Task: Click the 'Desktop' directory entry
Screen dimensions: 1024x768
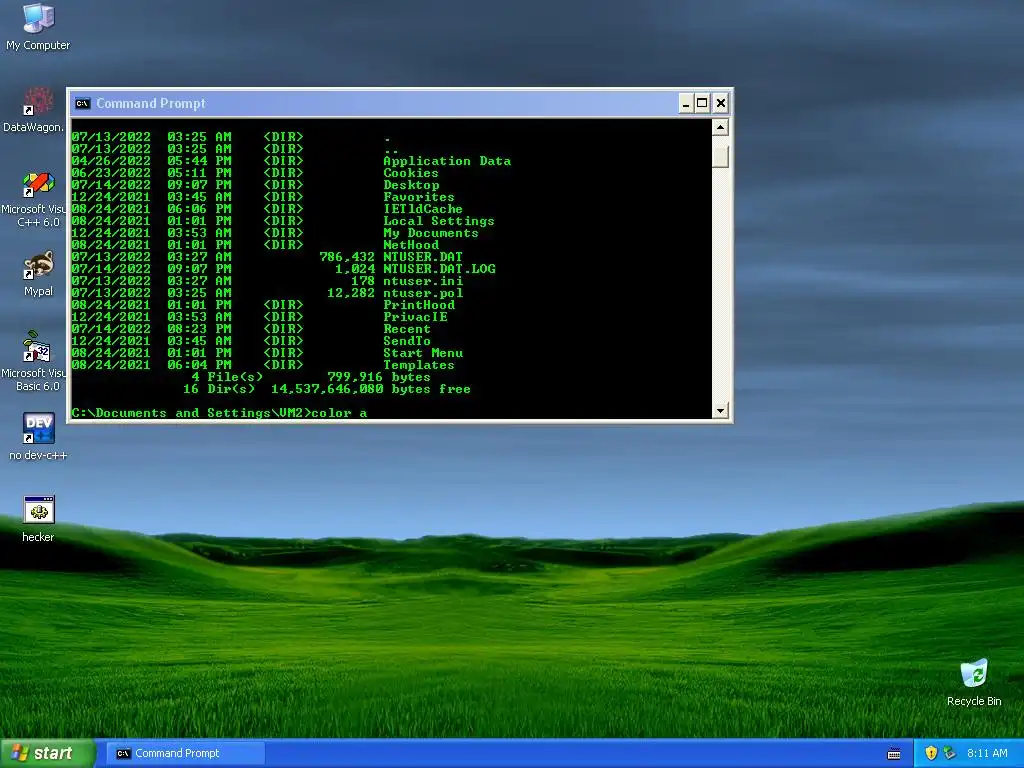Action: tap(411, 185)
